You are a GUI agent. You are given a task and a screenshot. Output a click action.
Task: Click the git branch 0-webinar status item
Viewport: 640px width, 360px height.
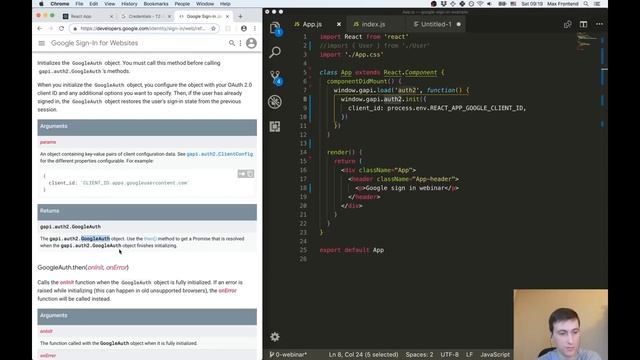(288, 354)
